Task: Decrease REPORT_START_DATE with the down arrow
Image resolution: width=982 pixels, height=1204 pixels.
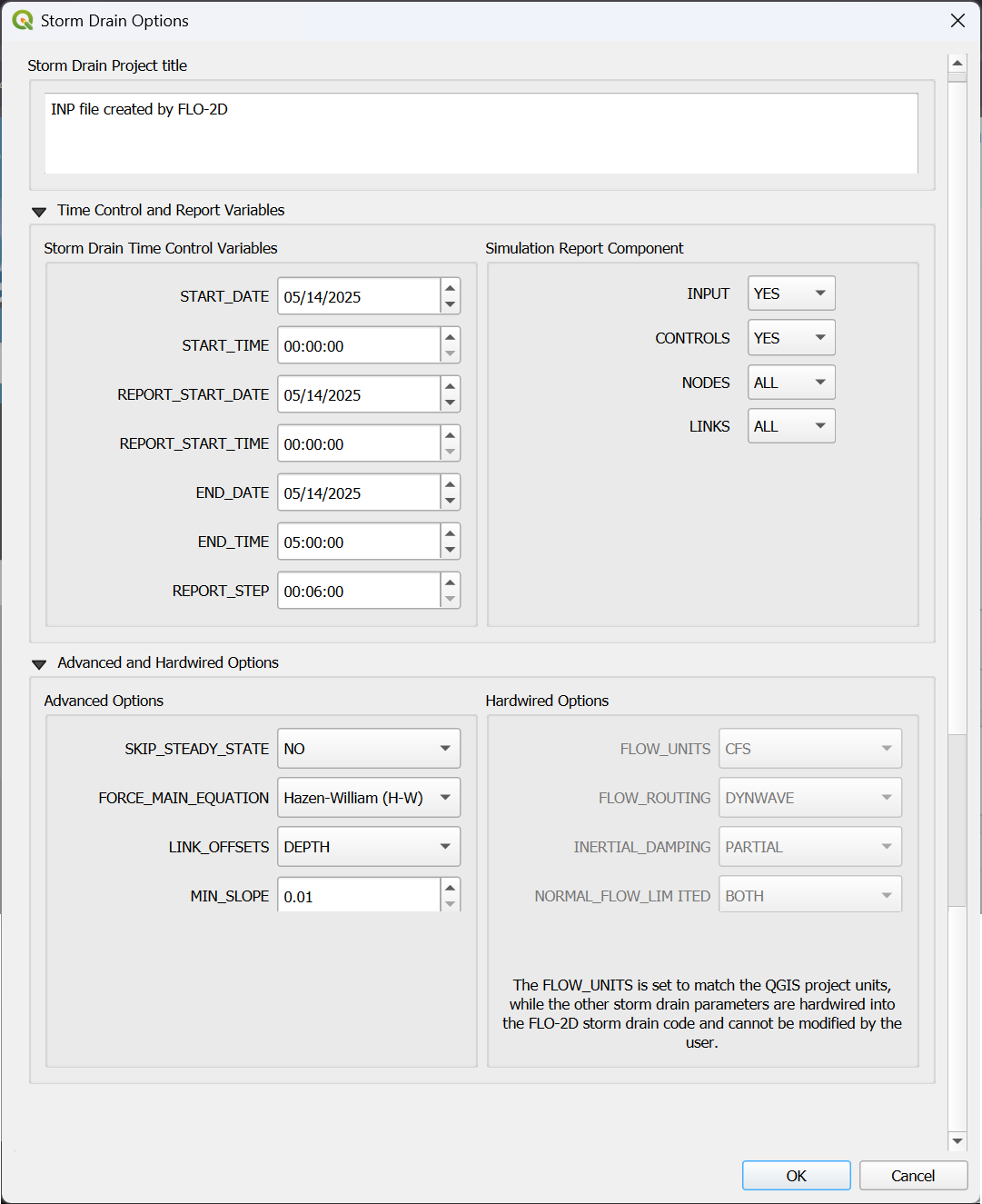Action: pyautogui.click(x=450, y=403)
